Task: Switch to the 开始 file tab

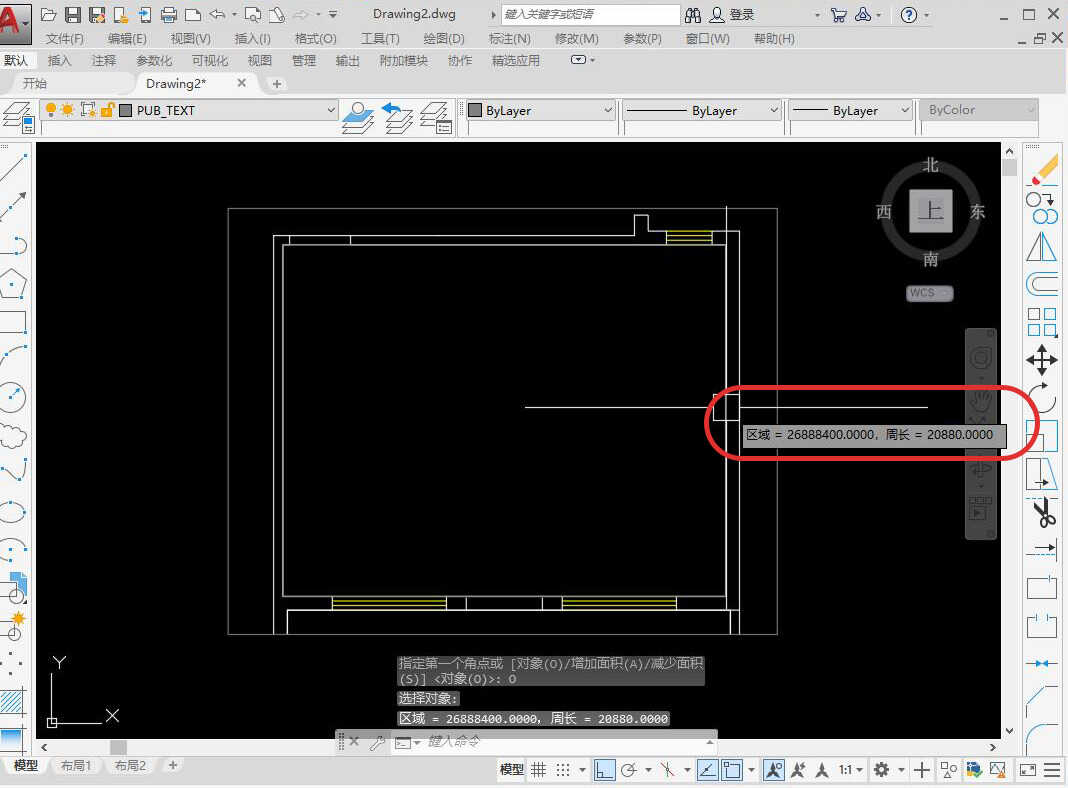Action: [x=35, y=83]
